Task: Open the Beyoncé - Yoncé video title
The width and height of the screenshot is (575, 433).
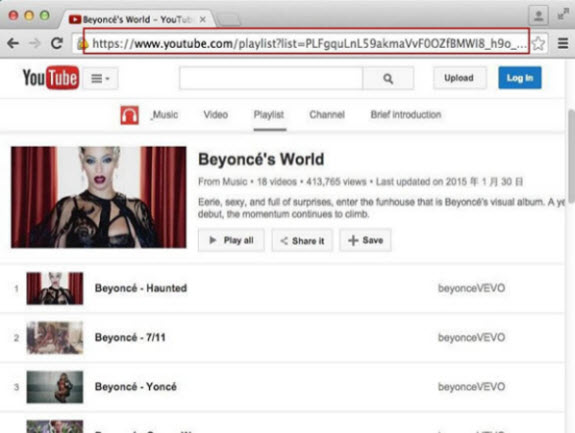Action: [x=136, y=386]
